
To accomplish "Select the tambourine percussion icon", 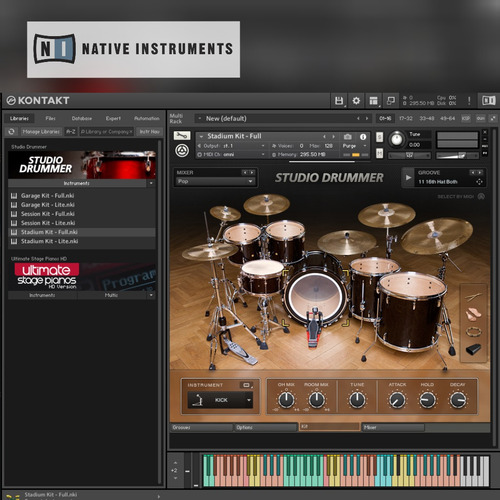I will click(x=474, y=332).
